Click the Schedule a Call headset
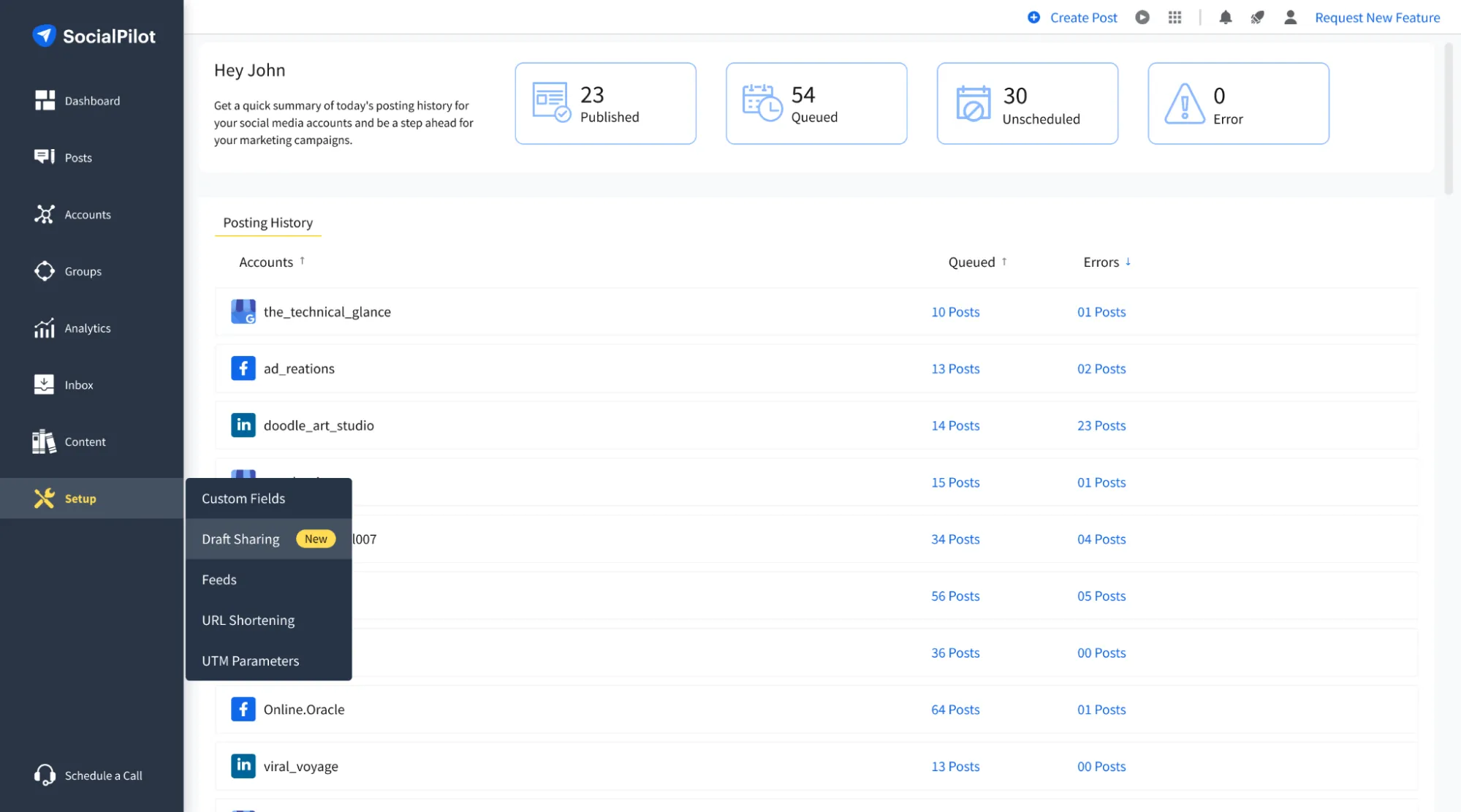Viewport: 1461px width, 812px height. point(45,775)
